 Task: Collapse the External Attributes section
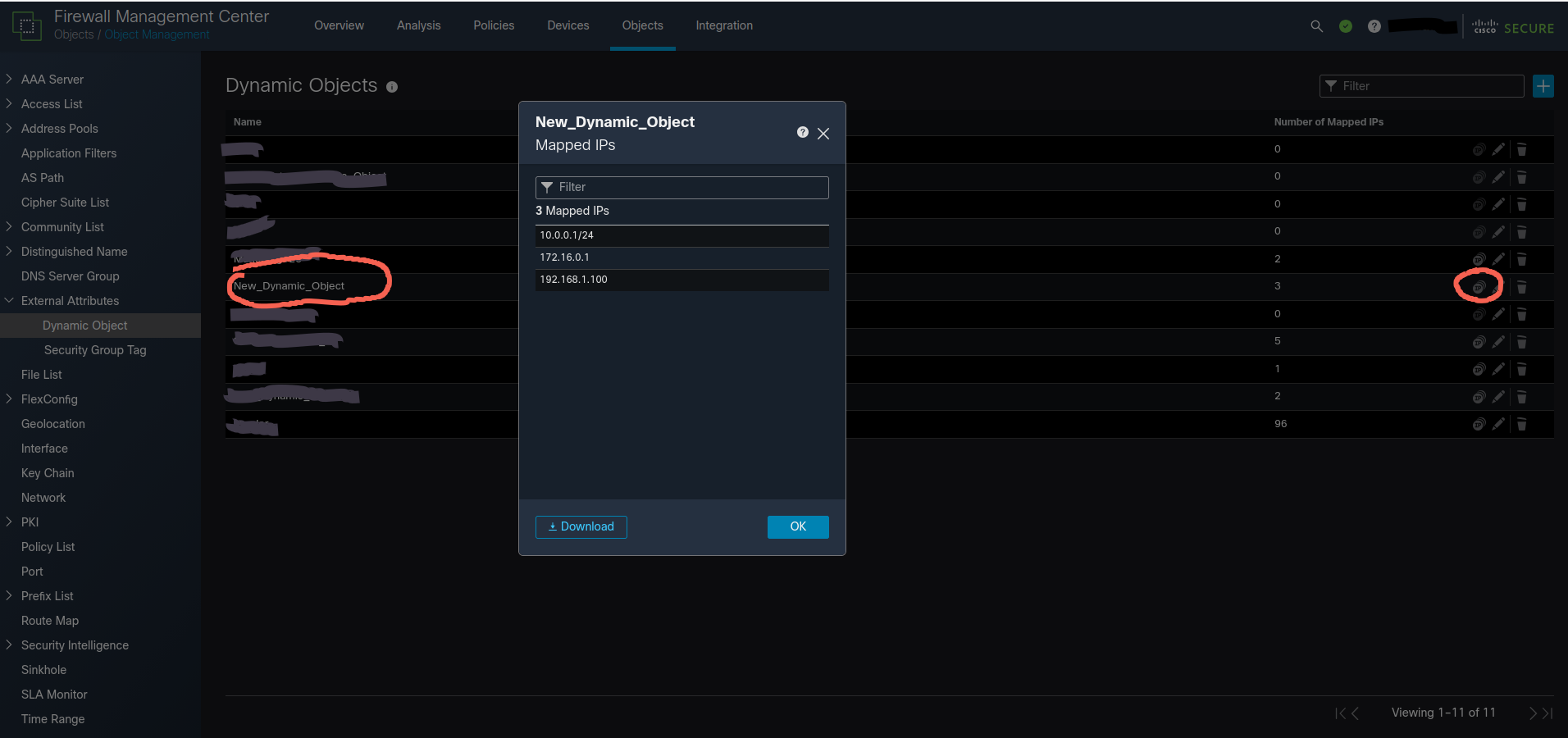pyautogui.click(x=8, y=300)
